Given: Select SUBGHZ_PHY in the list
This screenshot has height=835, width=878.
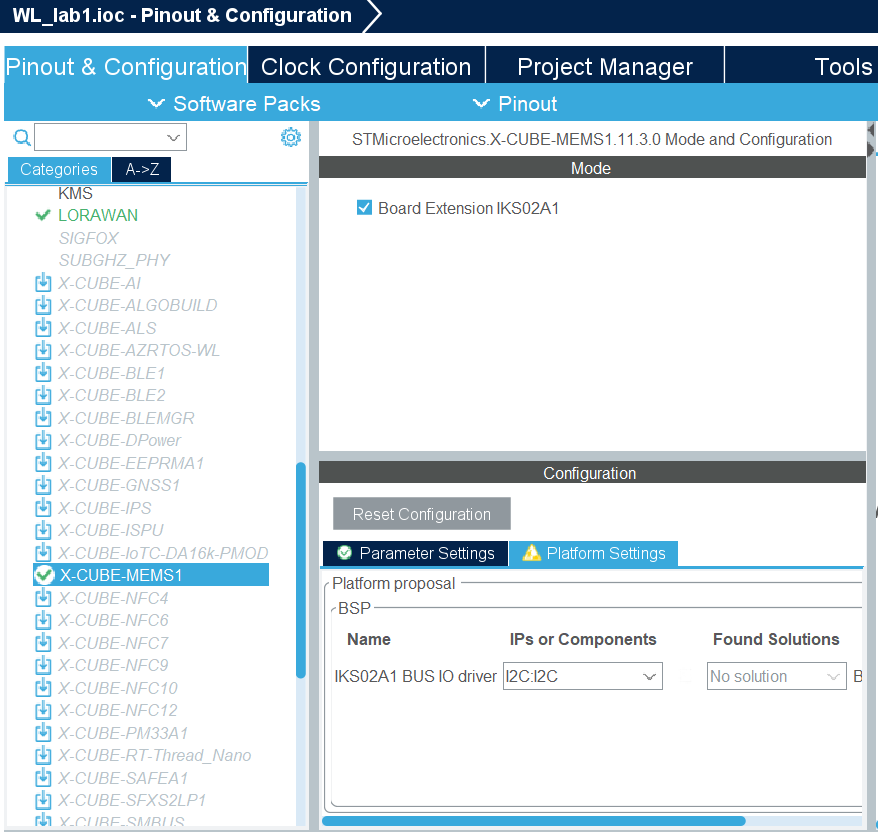Looking at the screenshot, I should 114,260.
